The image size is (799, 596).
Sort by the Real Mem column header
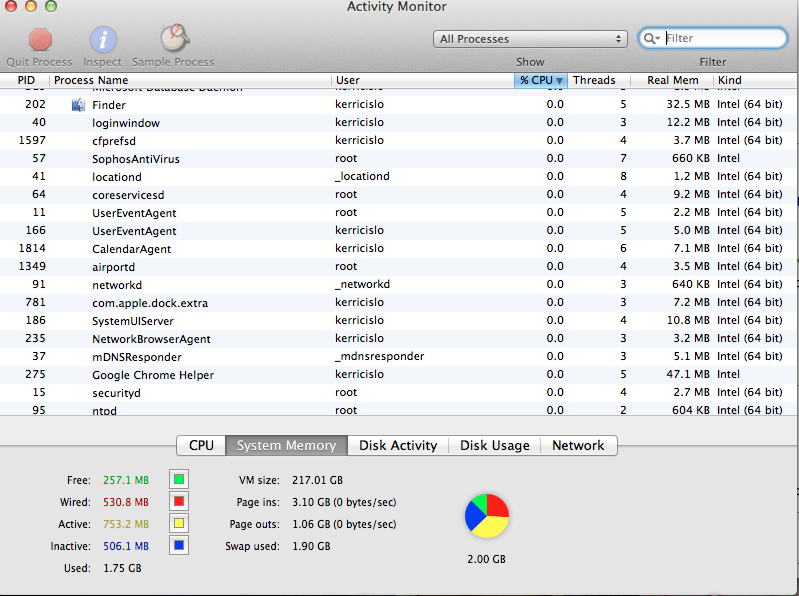click(672, 80)
